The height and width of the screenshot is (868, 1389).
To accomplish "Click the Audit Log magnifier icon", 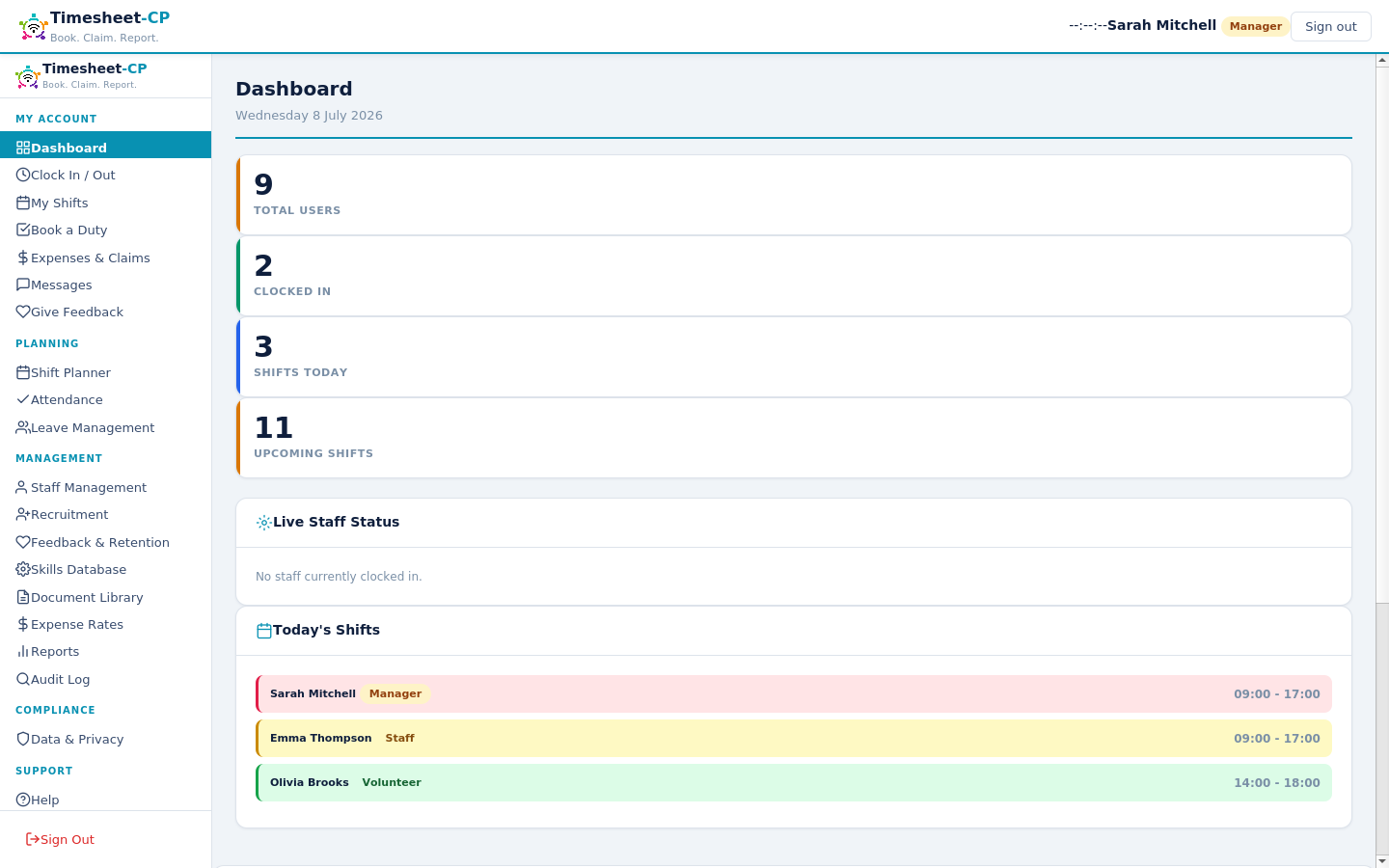I will click(23, 679).
